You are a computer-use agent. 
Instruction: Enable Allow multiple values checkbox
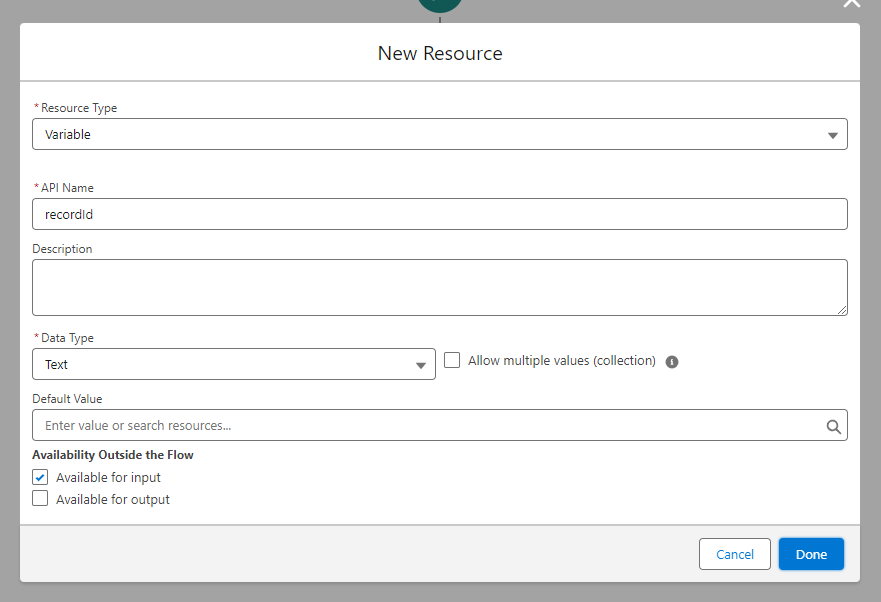point(452,360)
